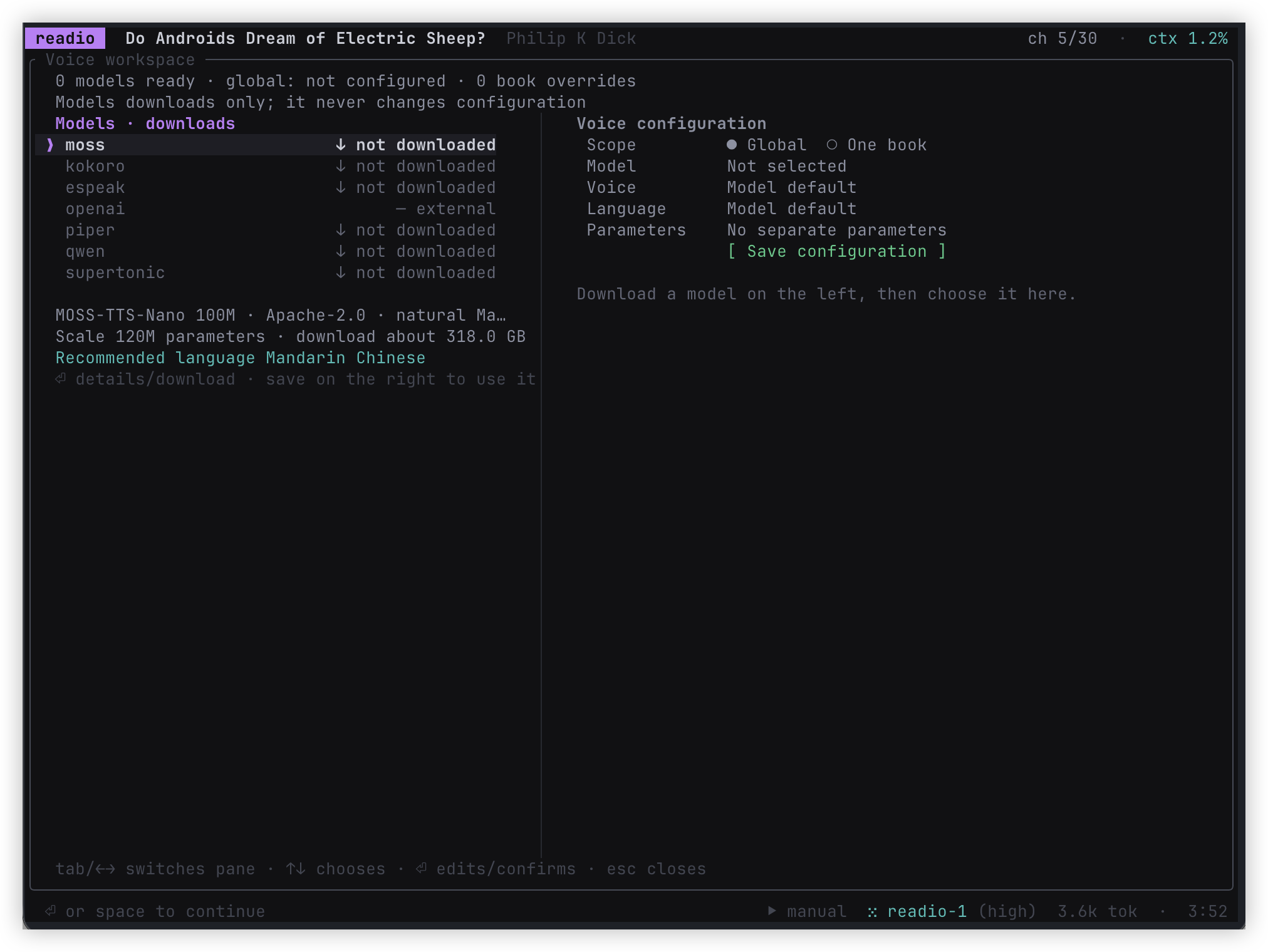The width and height of the screenshot is (1268, 952).
Task: Open the Language field showing Model default
Action: pos(791,209)
